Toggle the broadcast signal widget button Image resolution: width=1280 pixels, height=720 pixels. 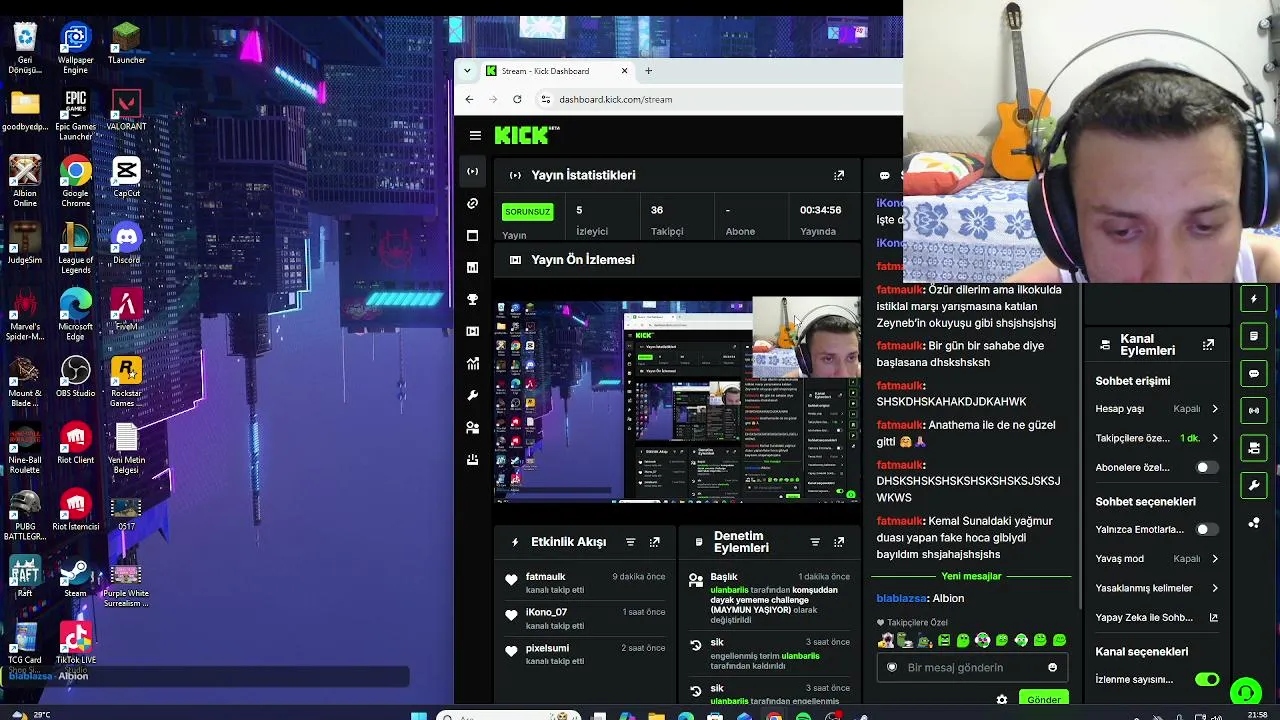point(1254,411)
